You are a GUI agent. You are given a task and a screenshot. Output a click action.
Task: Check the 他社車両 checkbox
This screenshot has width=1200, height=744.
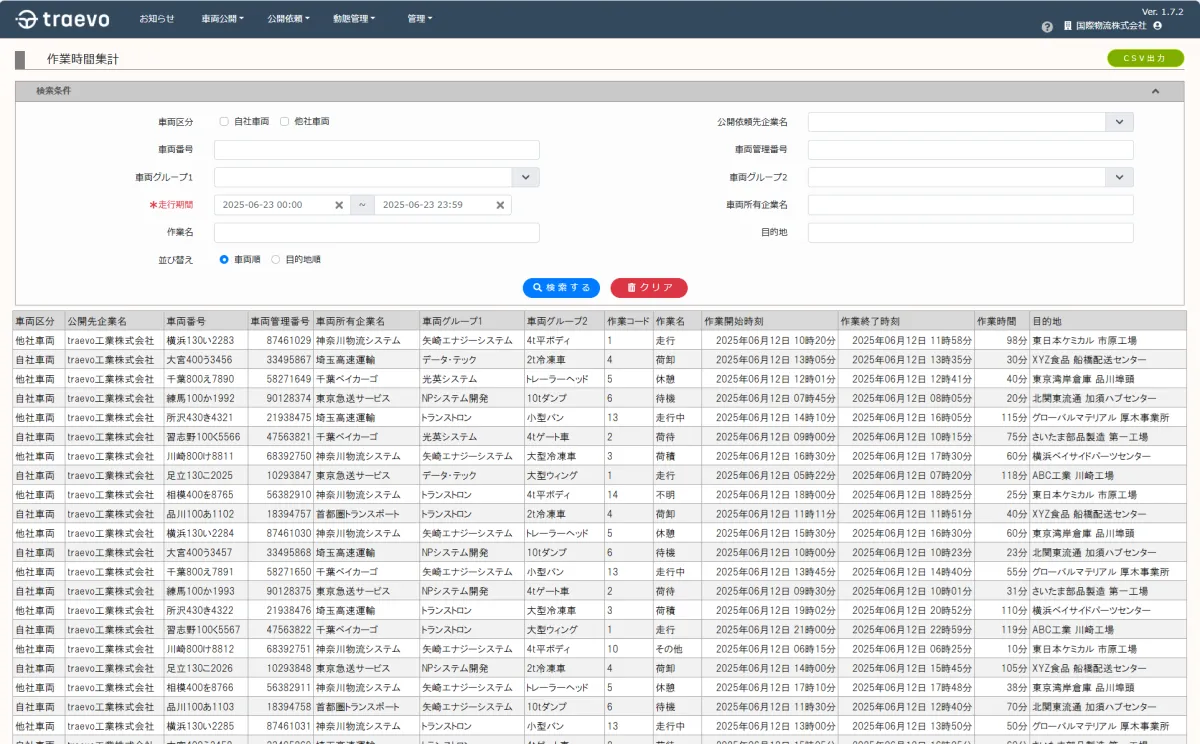[285, 121]
